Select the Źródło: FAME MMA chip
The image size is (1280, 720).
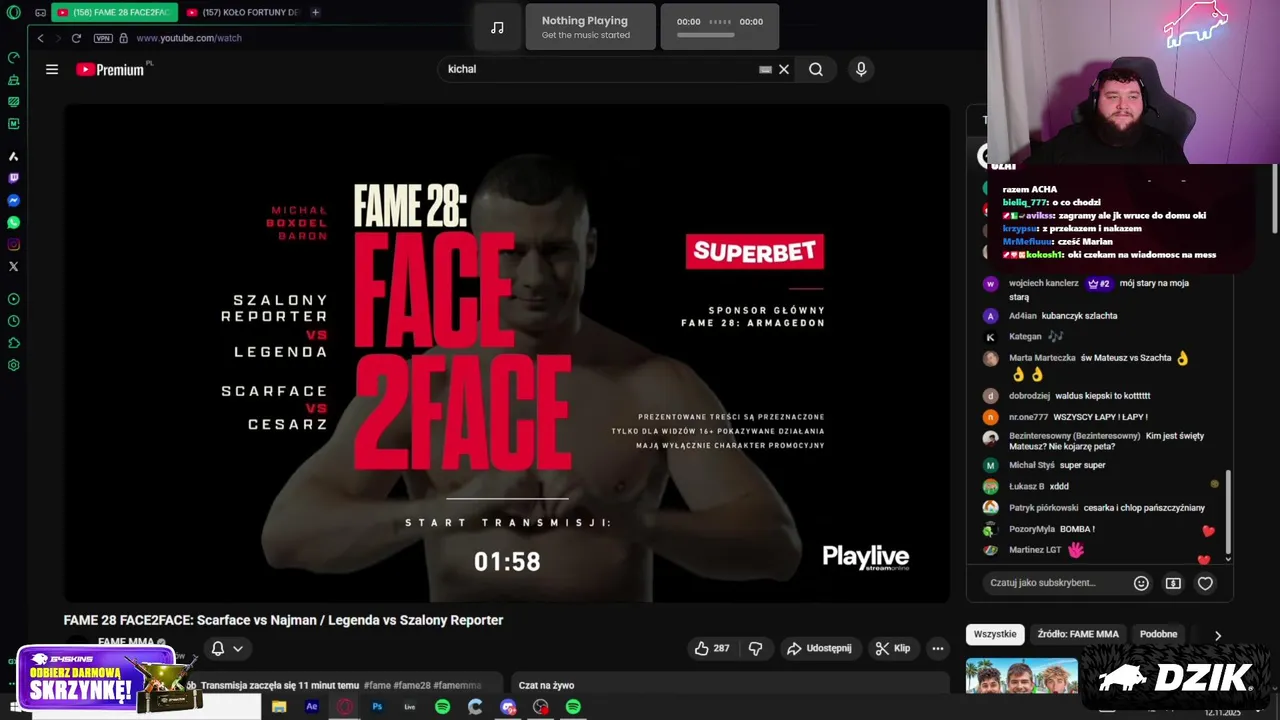[1078, 634]
